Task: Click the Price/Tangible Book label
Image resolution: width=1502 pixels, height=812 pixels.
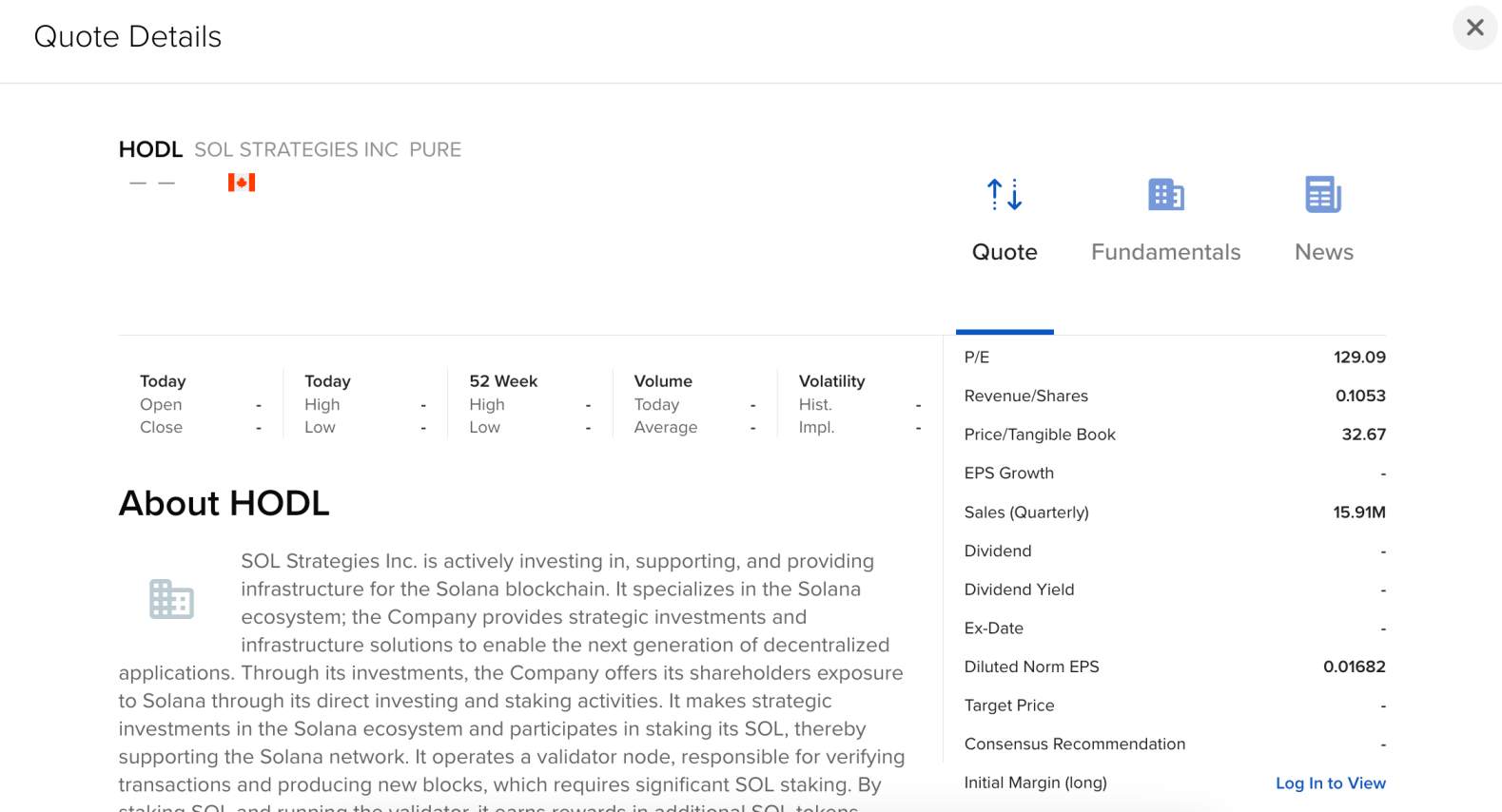Action: pos(1040,435)
